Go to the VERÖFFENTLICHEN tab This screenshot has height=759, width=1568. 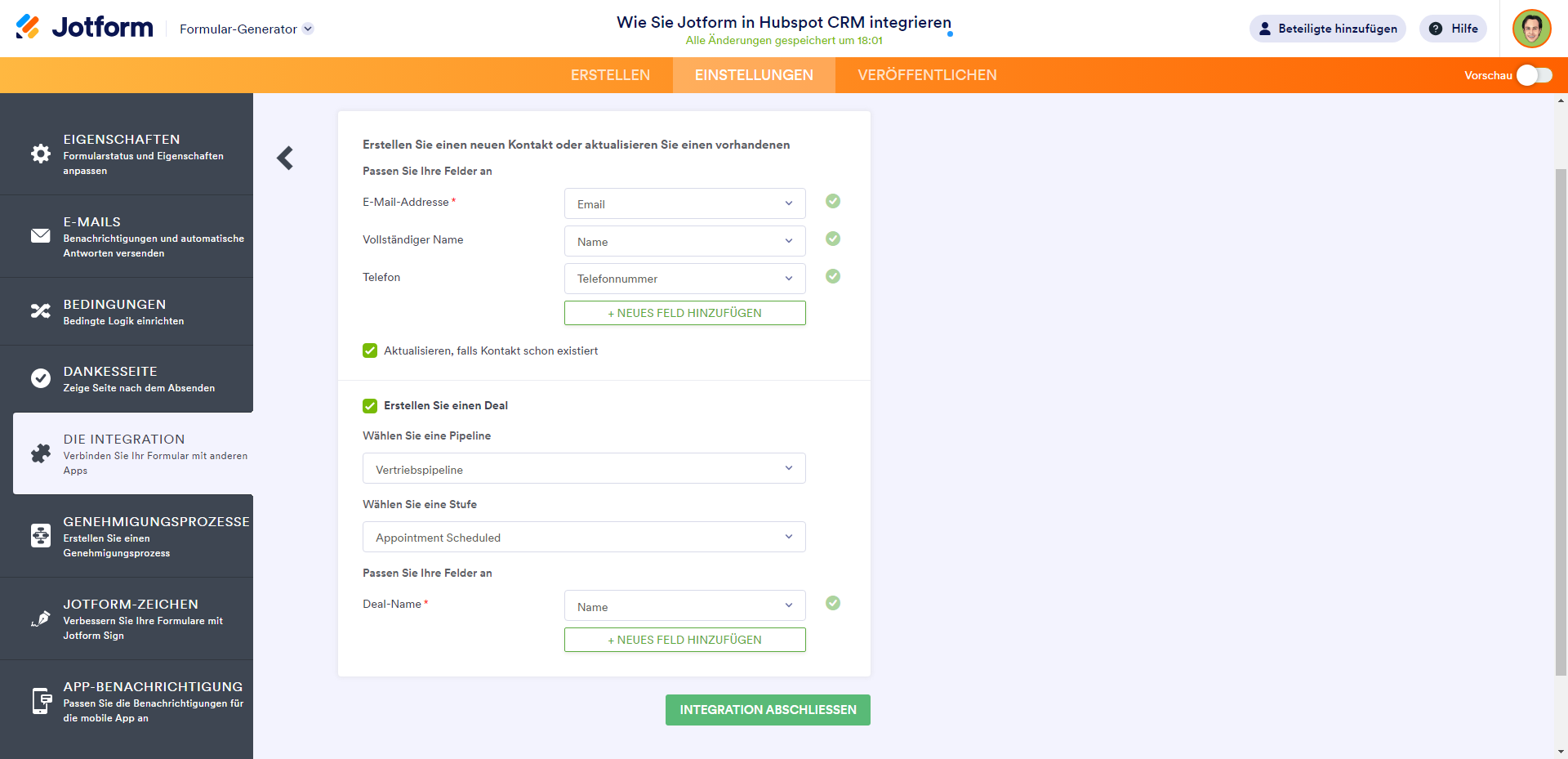click(x=927, y=75)
